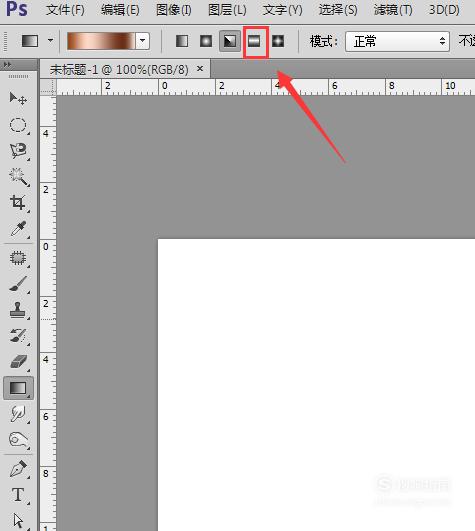Select the Path Selection arrow tool
This screenshot has height=531, width=475.
(18, 521)
